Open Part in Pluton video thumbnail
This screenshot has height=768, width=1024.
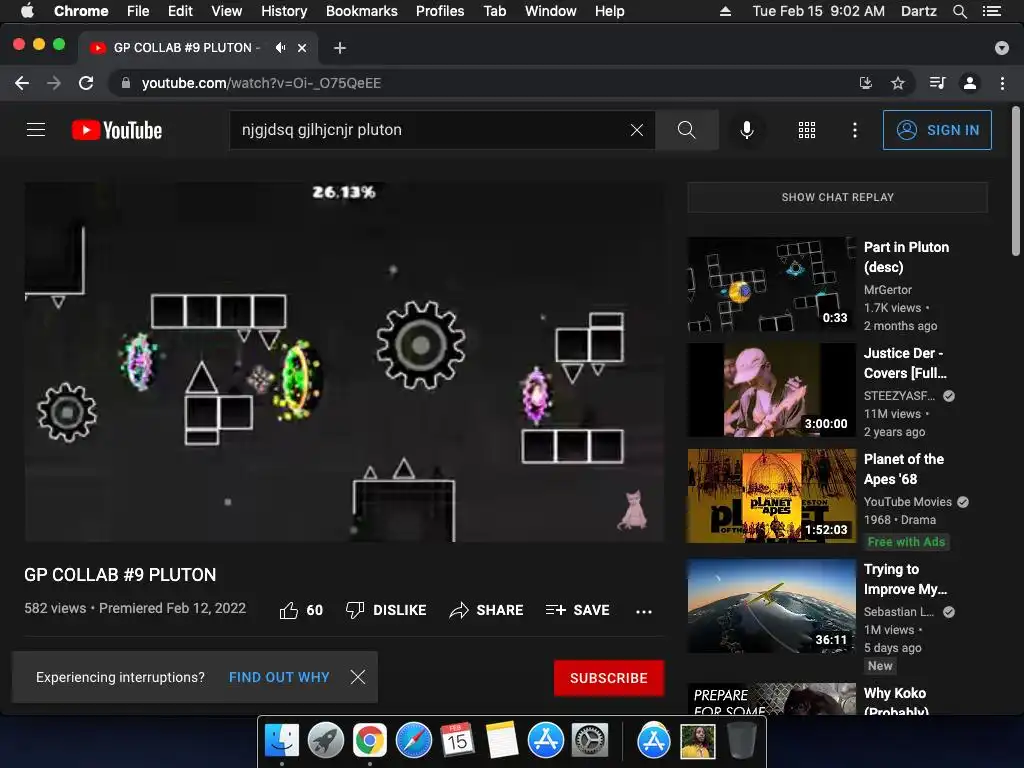point(771,284)
